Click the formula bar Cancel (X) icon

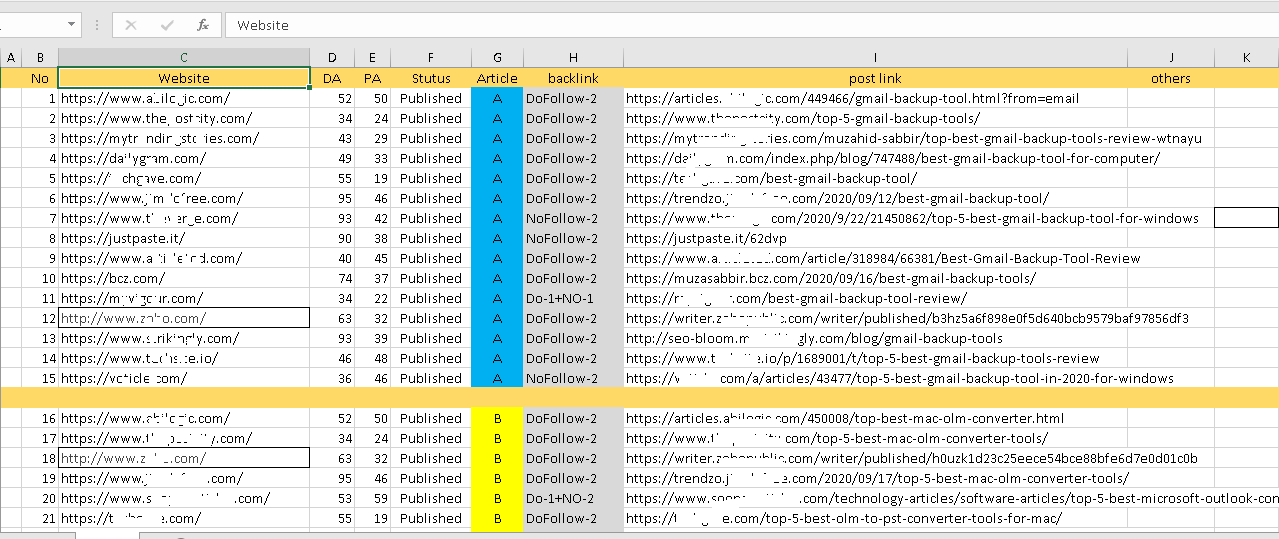[131, 25]
